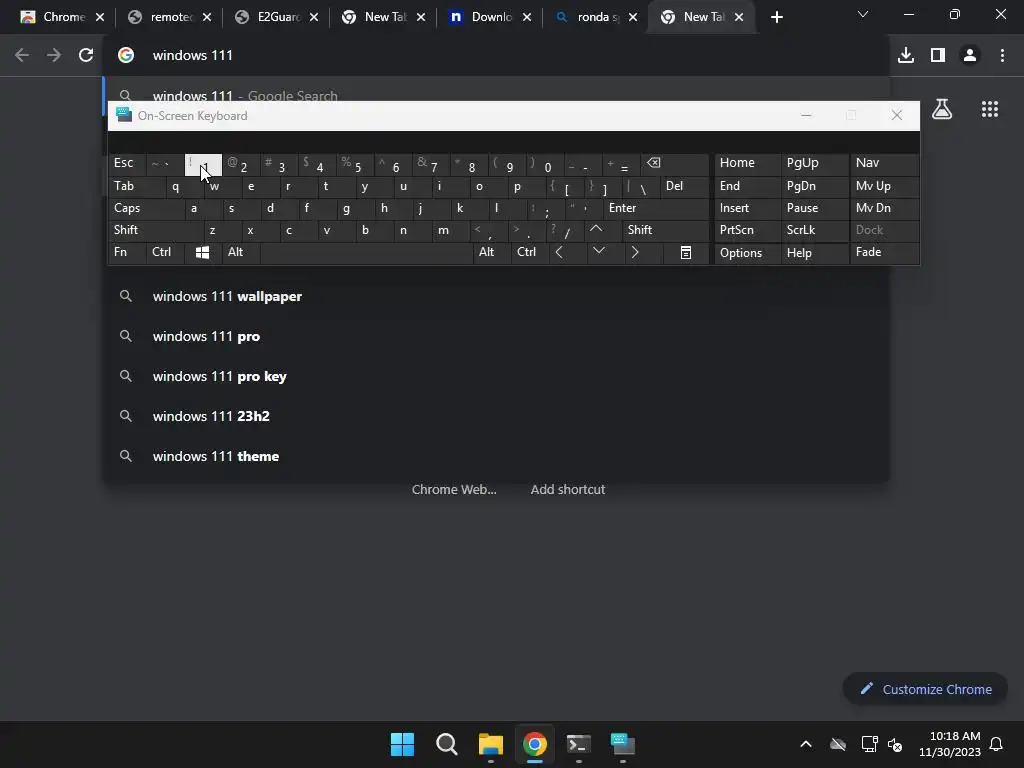The height and width of the screenshot is (768, 1024).
Task: Open Terminal from taskbar
Action: 579,744
